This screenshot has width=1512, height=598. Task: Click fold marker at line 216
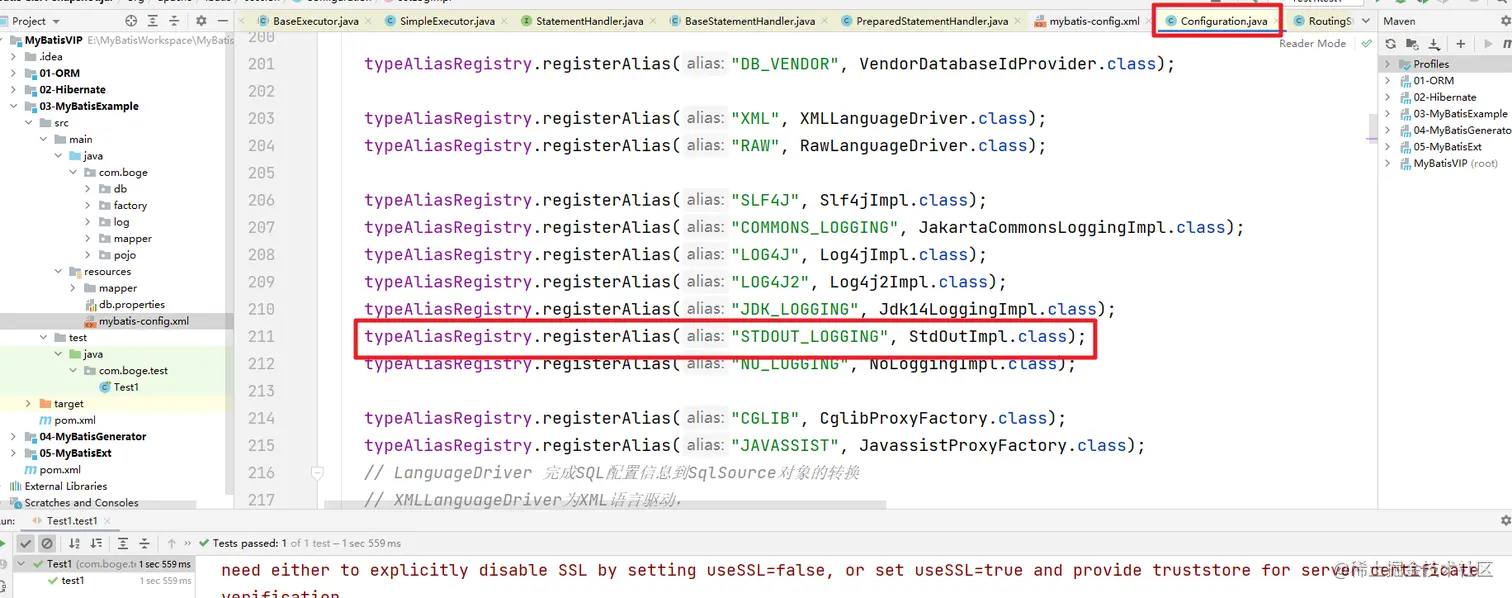point(317,472)
